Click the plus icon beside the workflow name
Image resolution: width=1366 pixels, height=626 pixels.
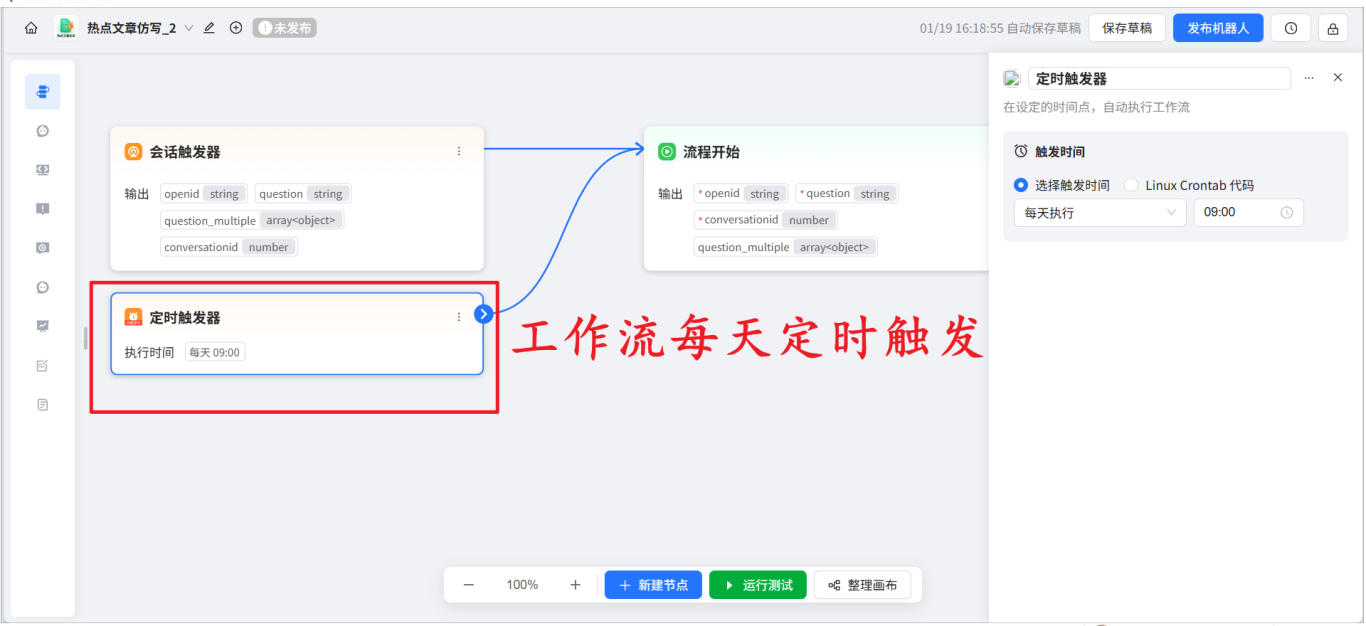point(236,27)
